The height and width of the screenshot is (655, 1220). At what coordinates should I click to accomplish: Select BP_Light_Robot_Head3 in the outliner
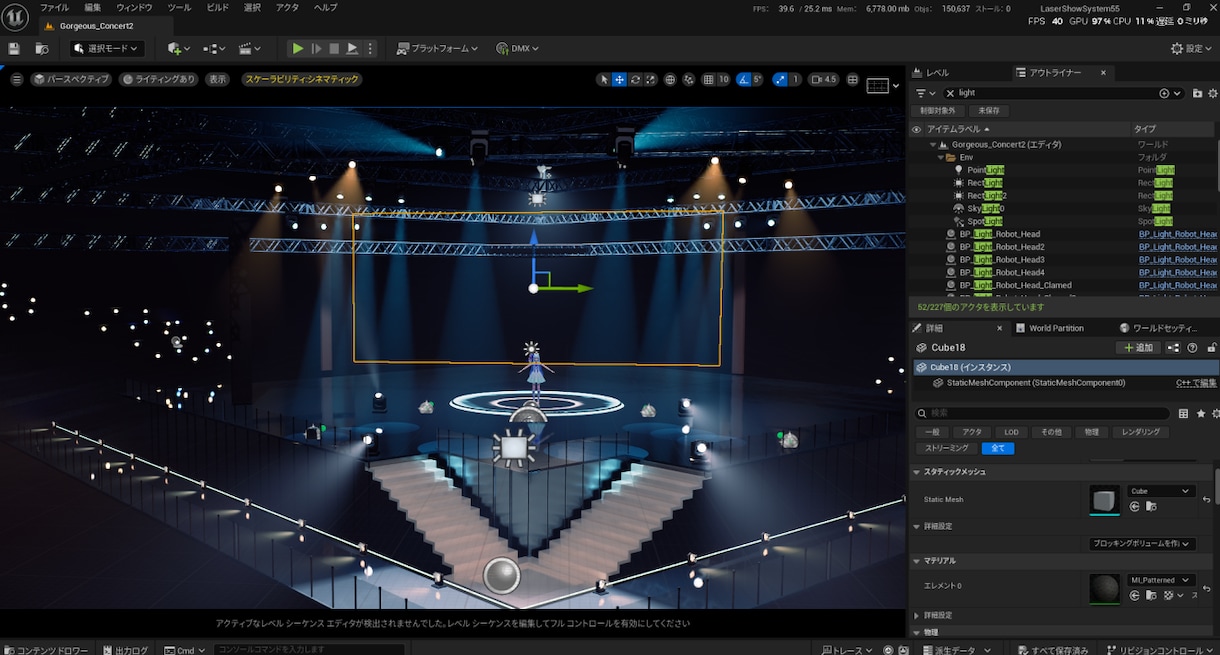(x=1000, y=260)
